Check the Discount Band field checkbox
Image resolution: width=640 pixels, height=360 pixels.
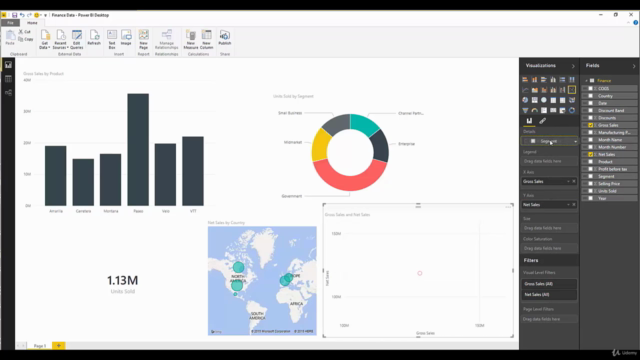coord(590,111)
